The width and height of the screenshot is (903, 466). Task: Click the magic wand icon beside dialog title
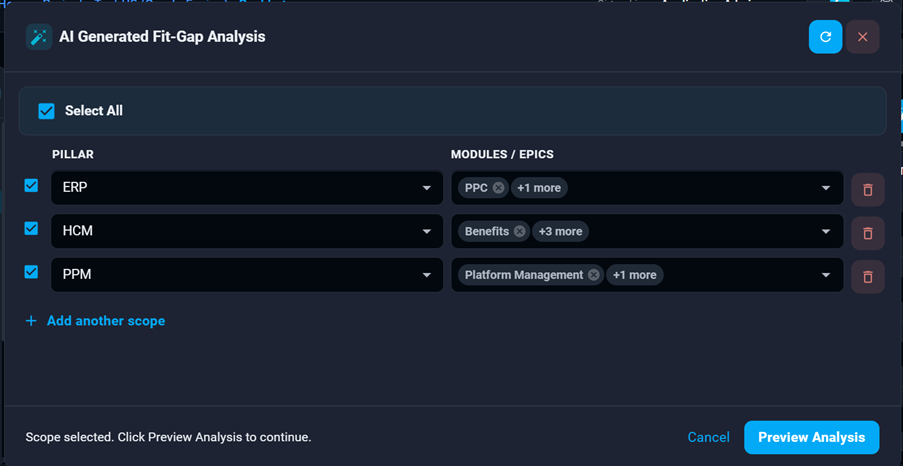click(39, 37)
